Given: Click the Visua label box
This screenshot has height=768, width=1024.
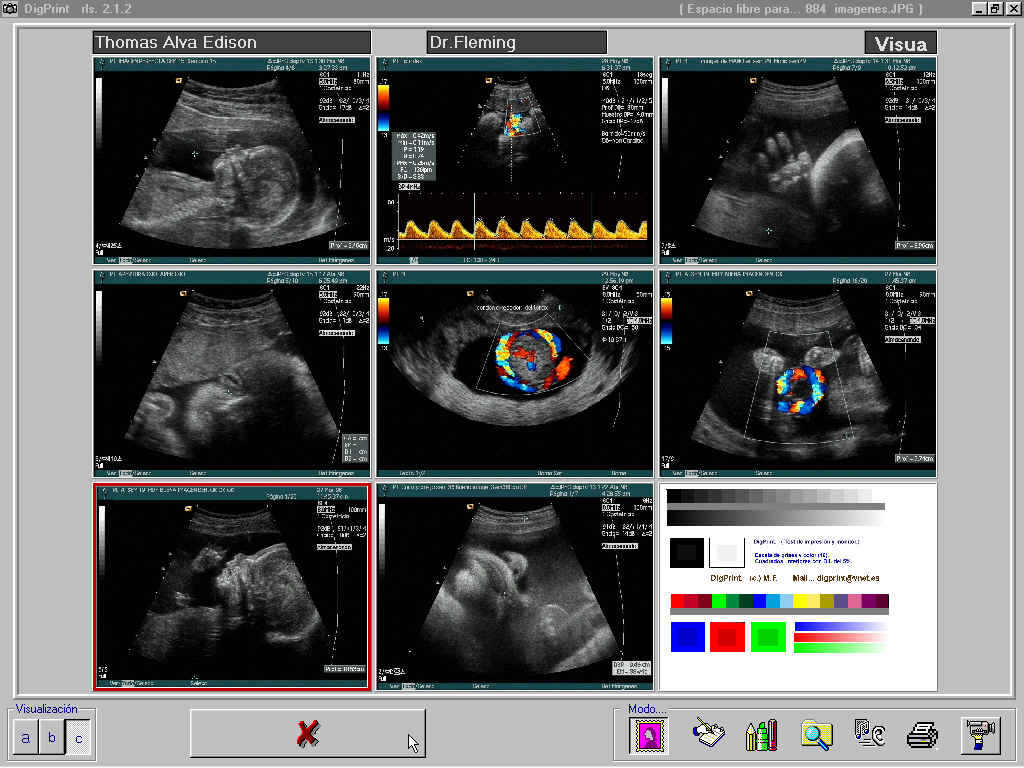Looking at the screenshot, I should tap(901, 43).
